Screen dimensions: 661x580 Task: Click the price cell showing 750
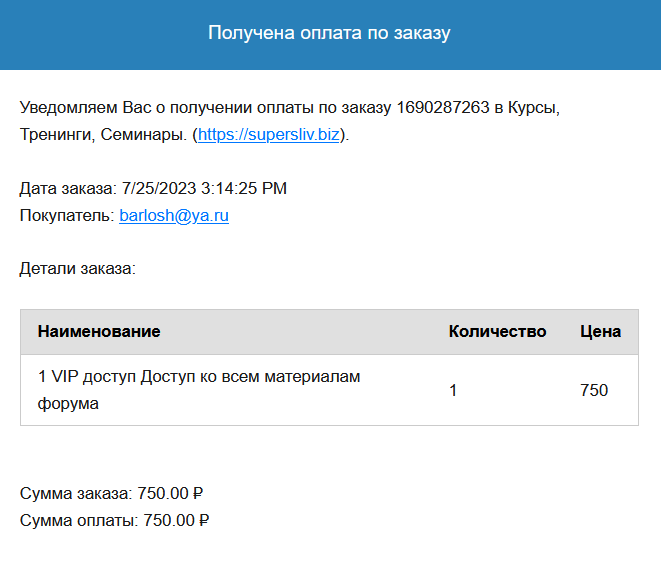(x=594, y=390)
